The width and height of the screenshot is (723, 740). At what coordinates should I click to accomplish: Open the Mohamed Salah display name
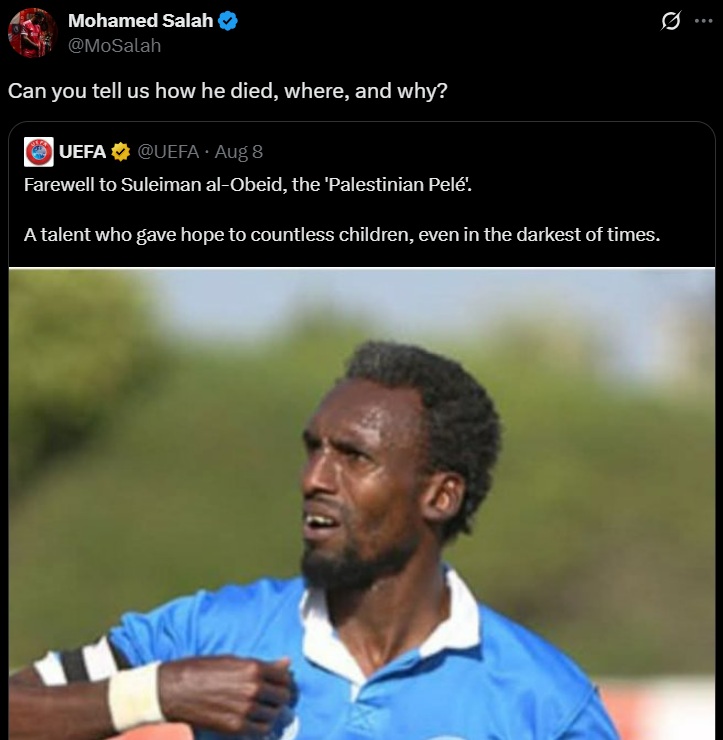point(140,21)
